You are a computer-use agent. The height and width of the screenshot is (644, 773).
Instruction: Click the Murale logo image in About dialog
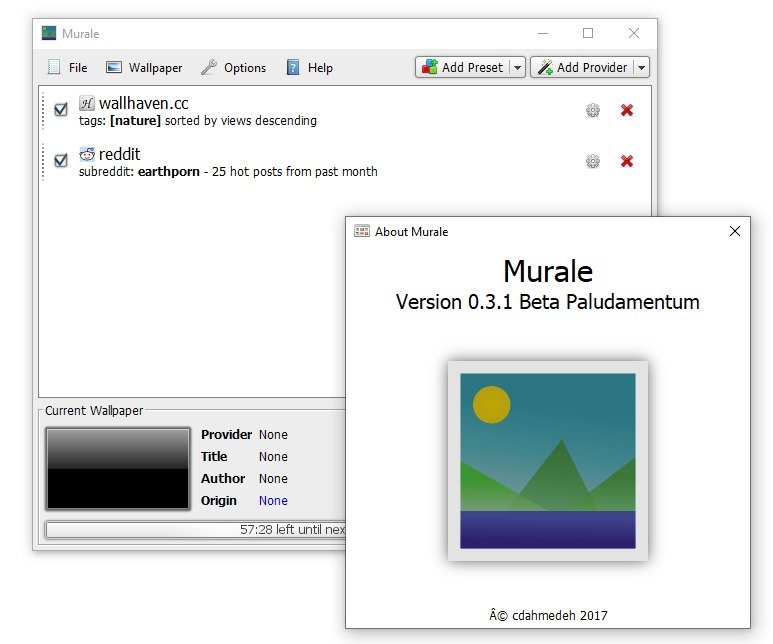(x=548, y=461)
